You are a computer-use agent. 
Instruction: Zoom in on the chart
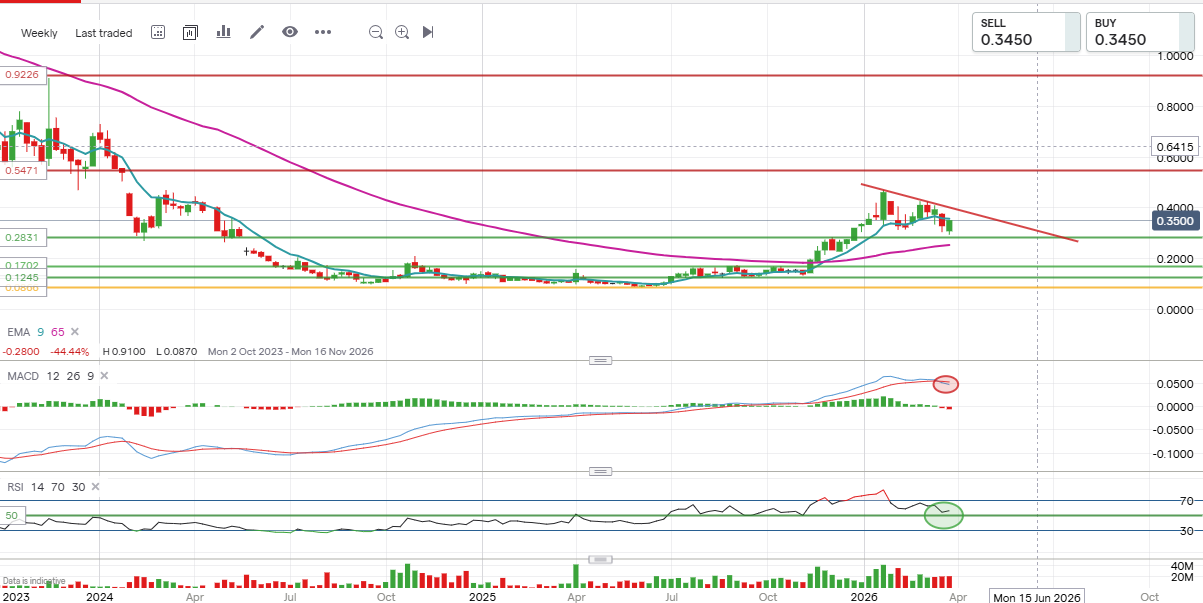click(402, 32)
